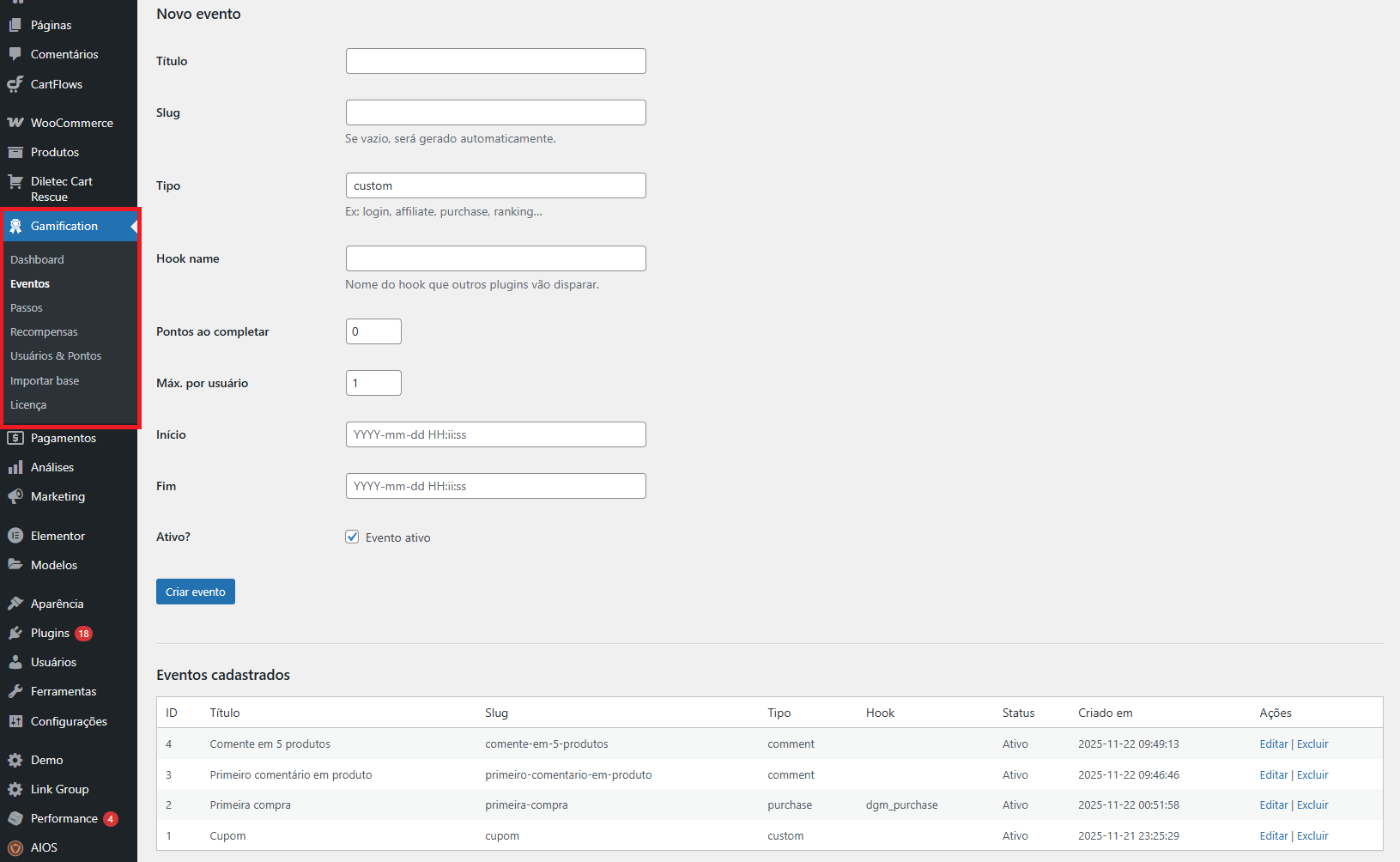Click the Aparência paintbrush icon
The height and width of the screenshot is (862, 1400).
tap(15, 604)
